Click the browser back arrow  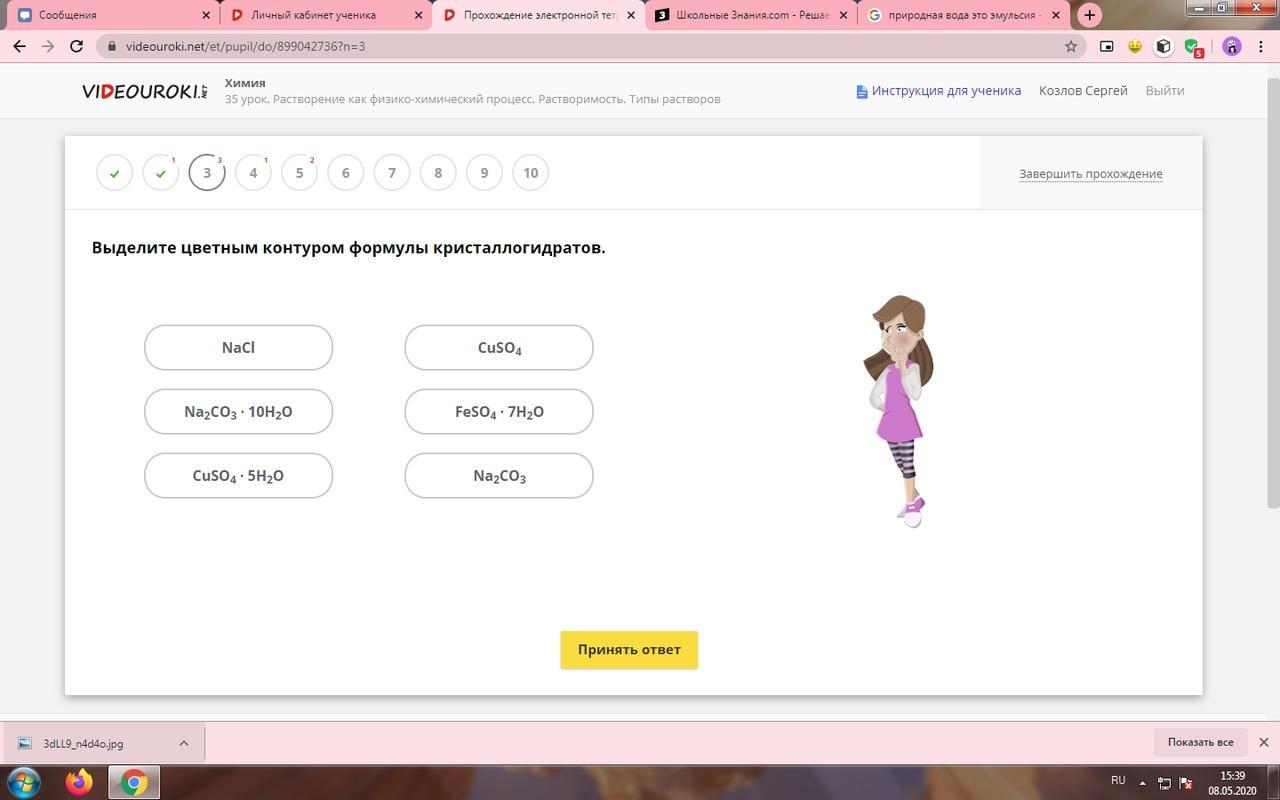[x=19, y=46]
